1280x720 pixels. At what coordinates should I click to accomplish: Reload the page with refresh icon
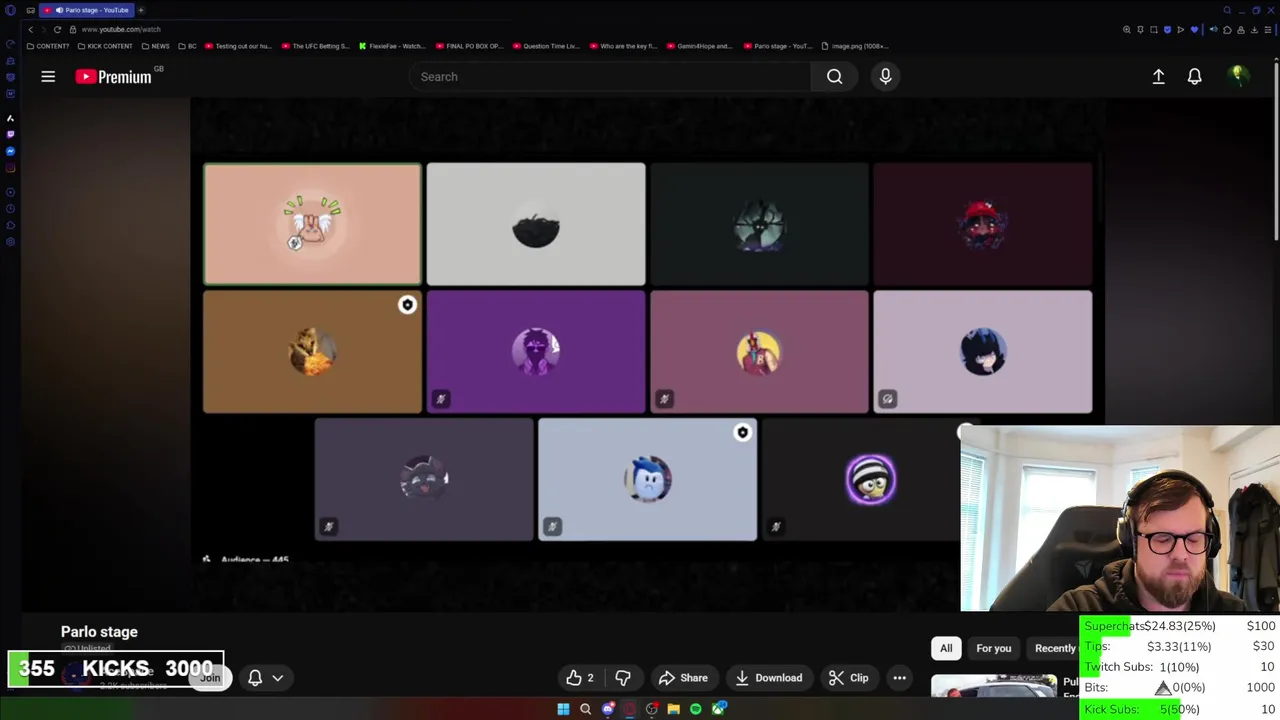pos(57,29)
